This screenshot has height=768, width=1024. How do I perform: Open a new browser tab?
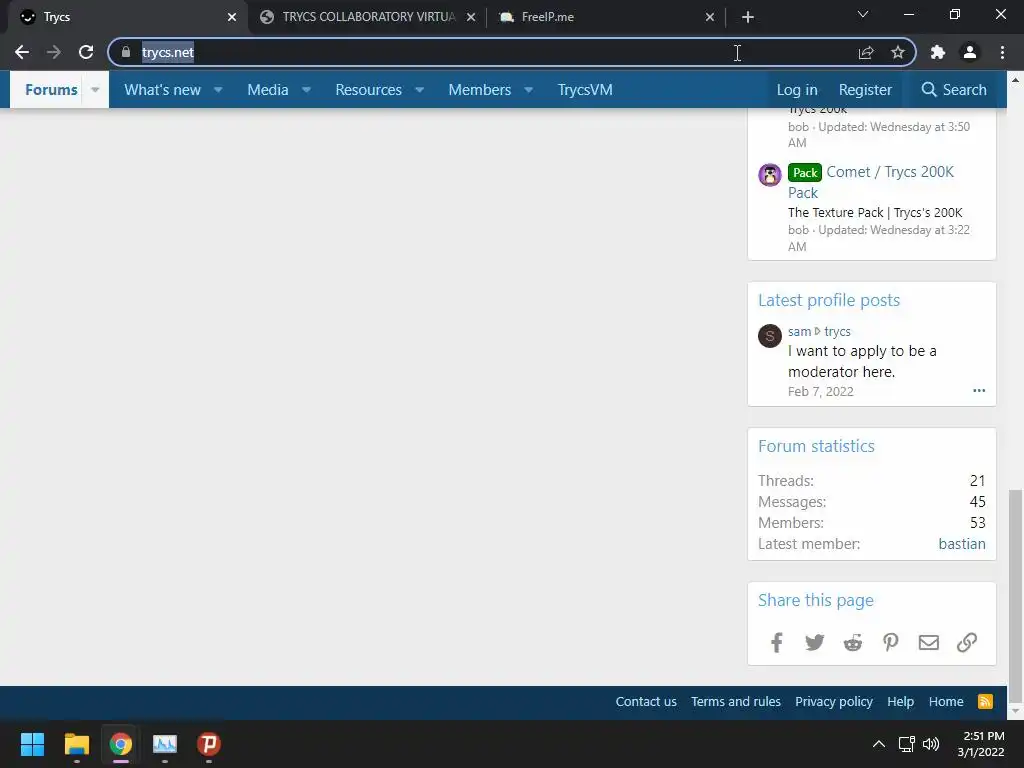click(748, 17)
